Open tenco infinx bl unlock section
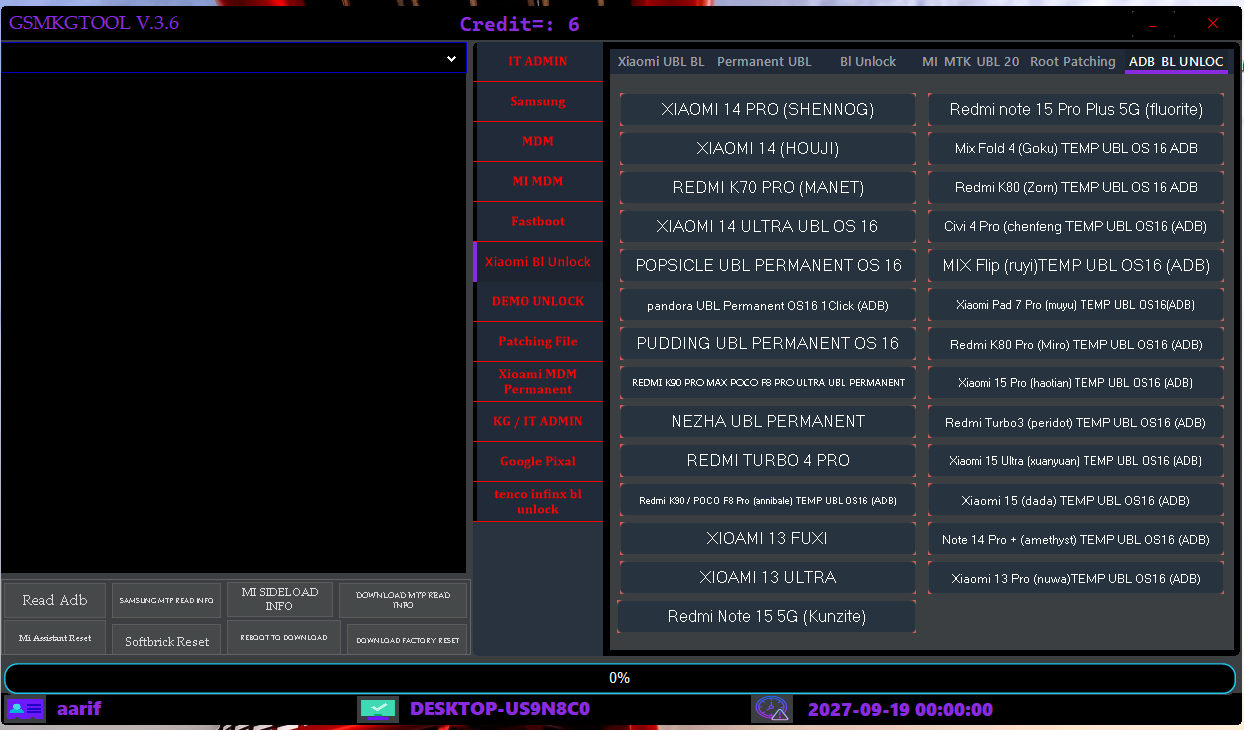The image size is (1244, 730). pyautogui.click(x=538, y=502)
